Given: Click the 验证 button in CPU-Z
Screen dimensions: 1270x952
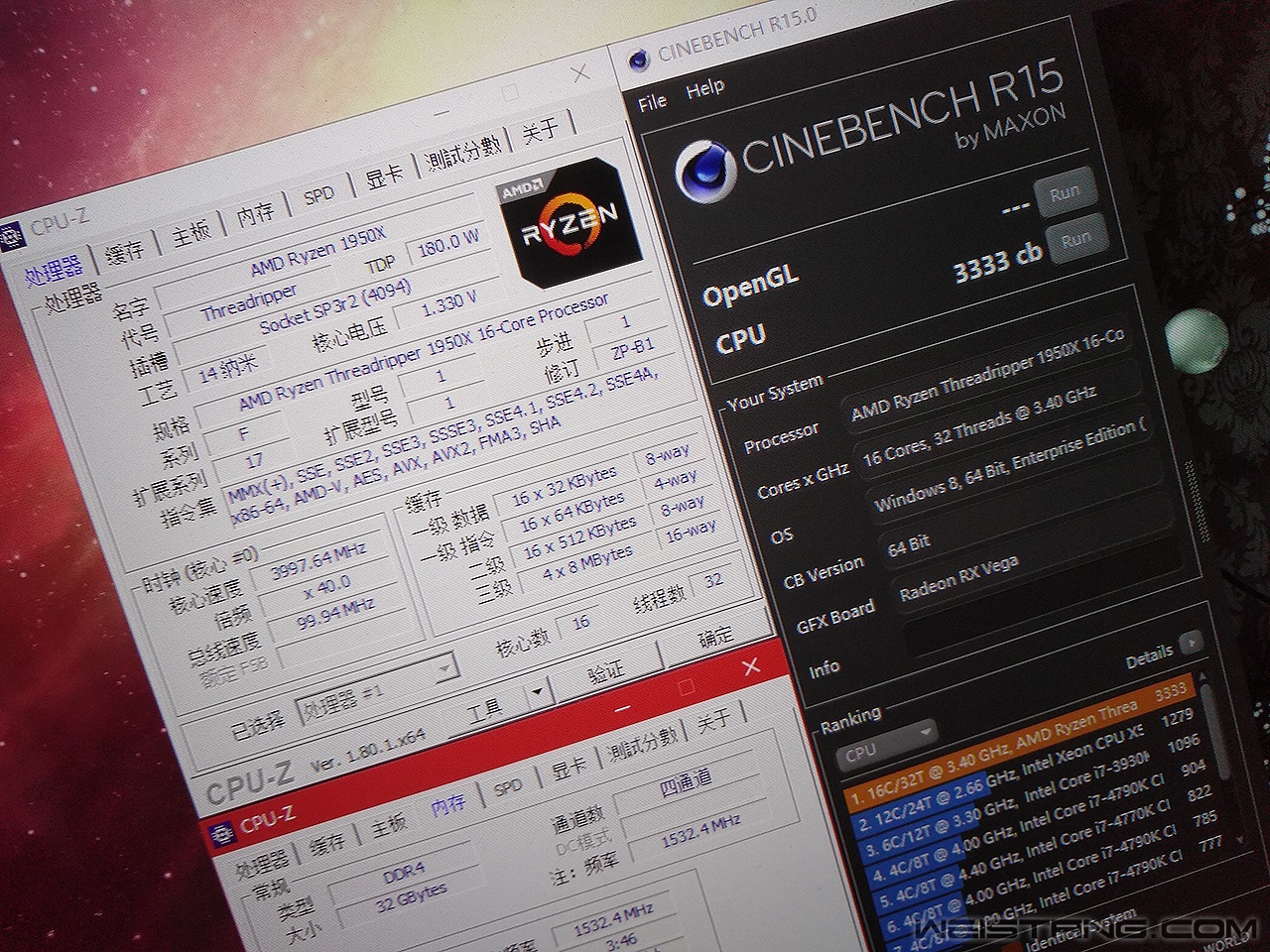Looking at the screenshot, I should point(606,671).
